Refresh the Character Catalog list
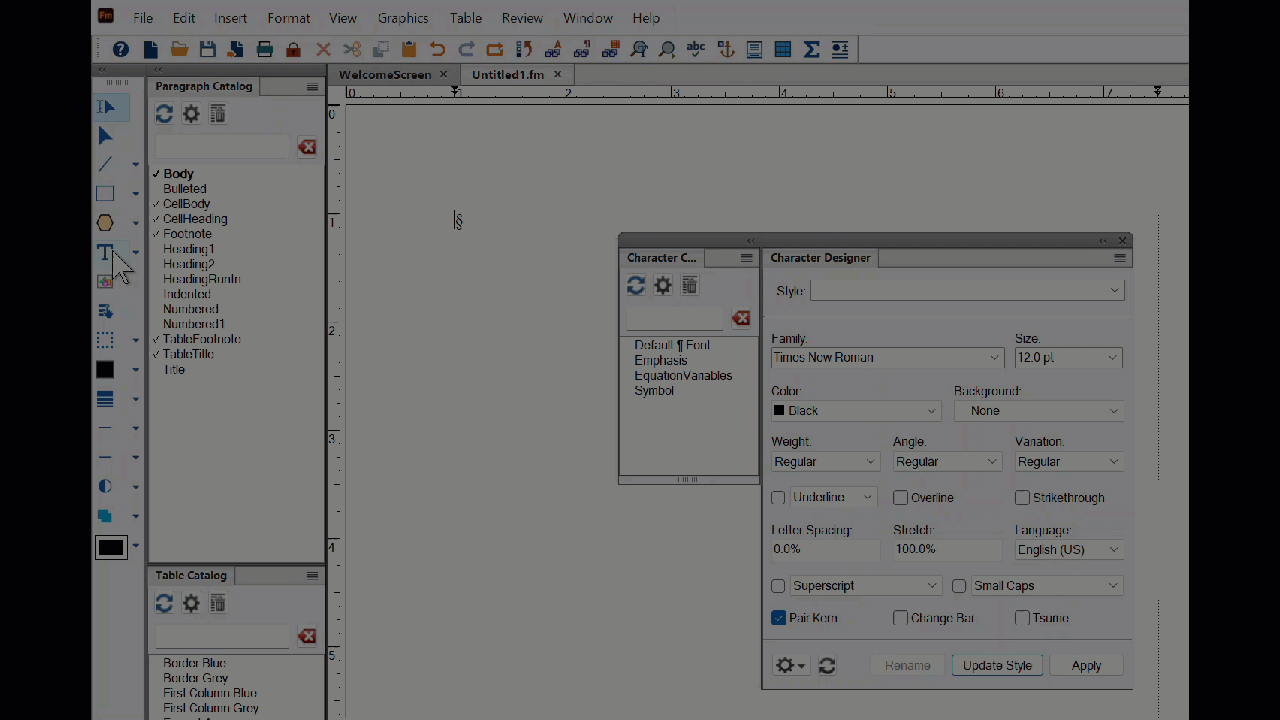1280x720 pixels. [636, 286]
